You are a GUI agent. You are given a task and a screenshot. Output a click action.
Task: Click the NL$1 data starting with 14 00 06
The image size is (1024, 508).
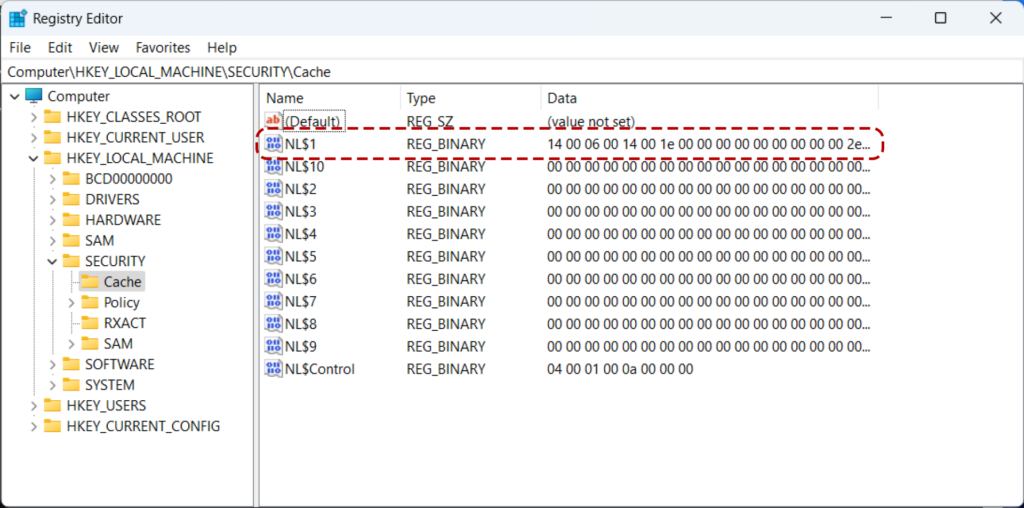[x=709, y=144]
